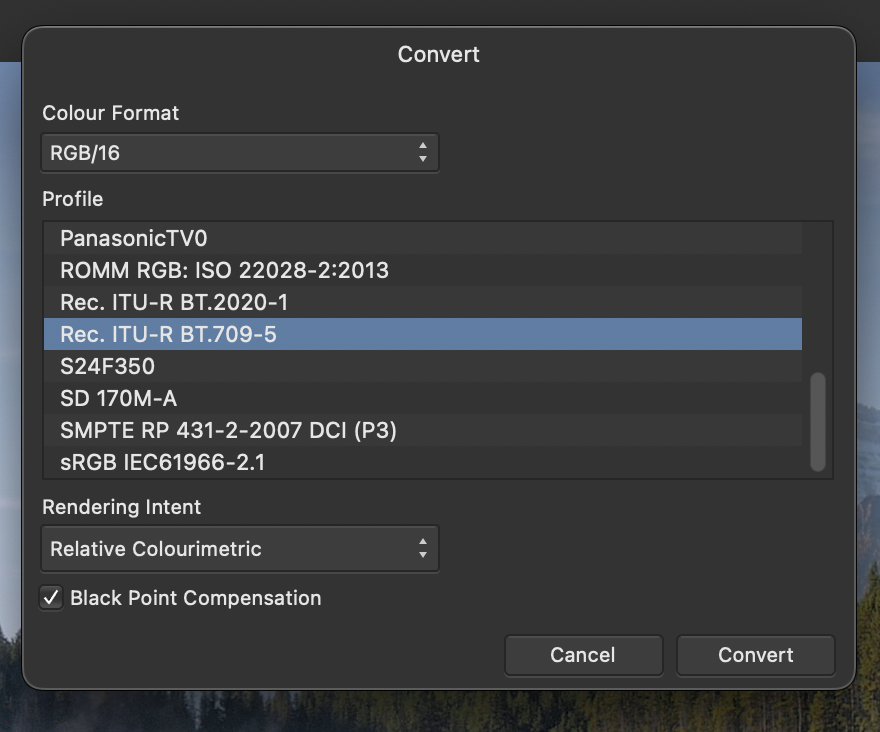Image resolution: width=880 pixels, height=732 pixels.
Task: Click the Rendering Intent dropdown arrows
Action: click(x=423, y=549)
